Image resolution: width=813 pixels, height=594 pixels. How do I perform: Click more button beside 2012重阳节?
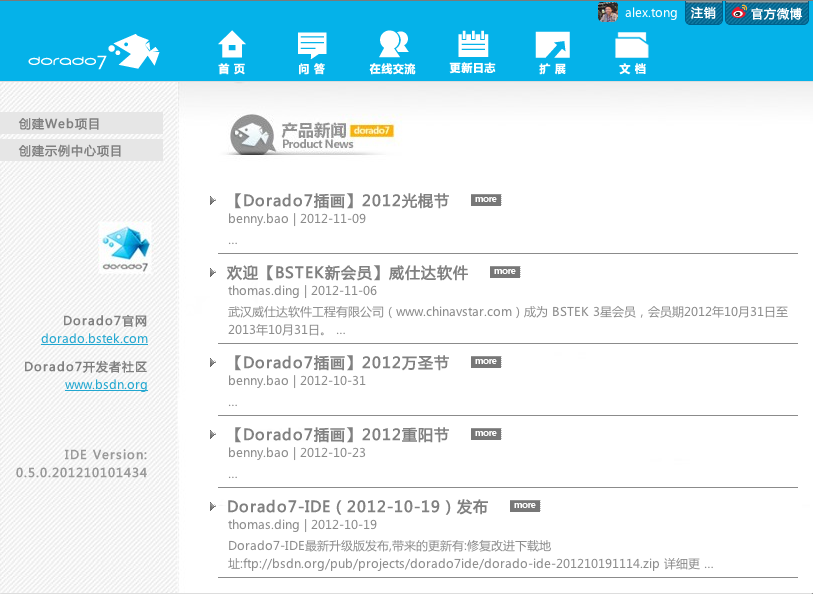click(x=485, y=434)
